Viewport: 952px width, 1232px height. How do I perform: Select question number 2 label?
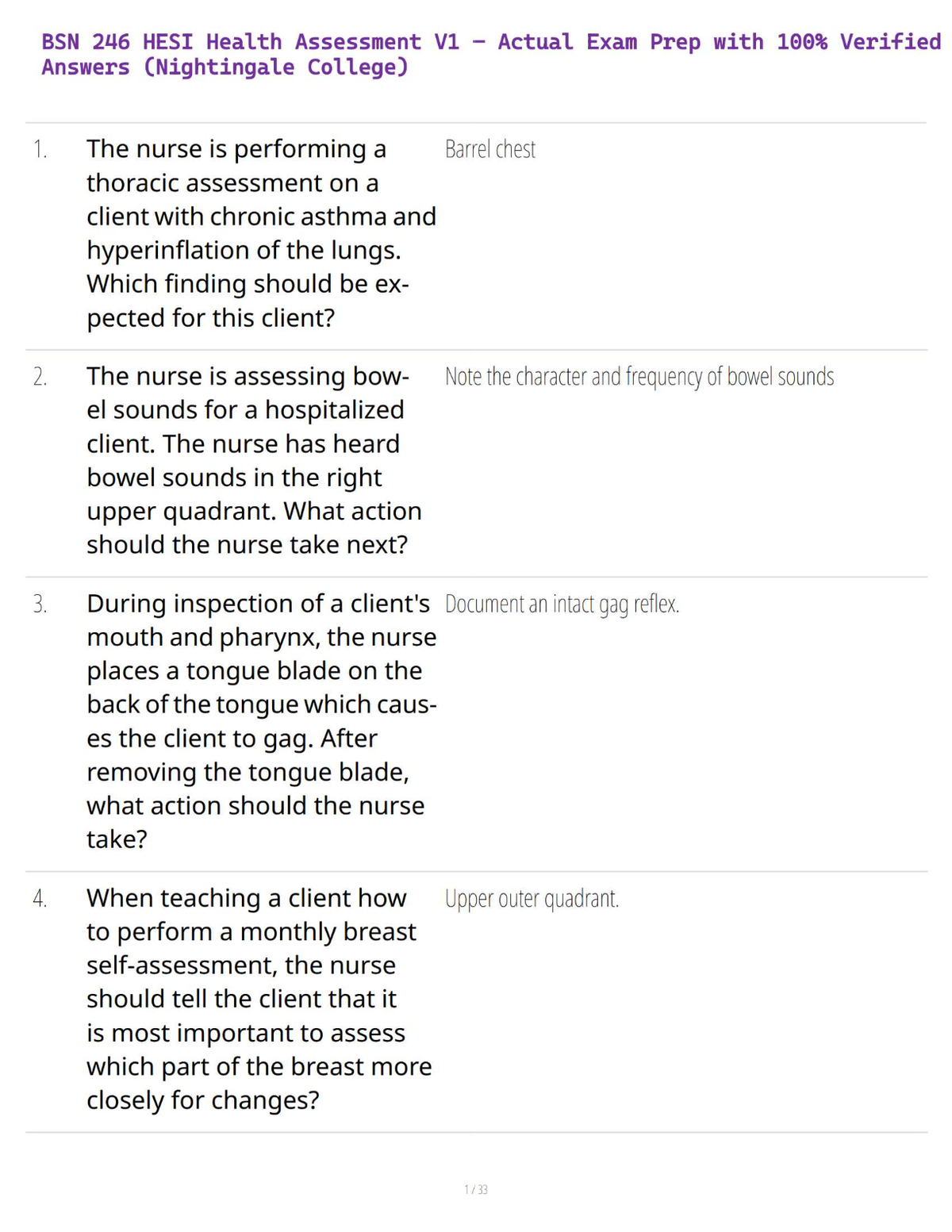pos(40,377)
